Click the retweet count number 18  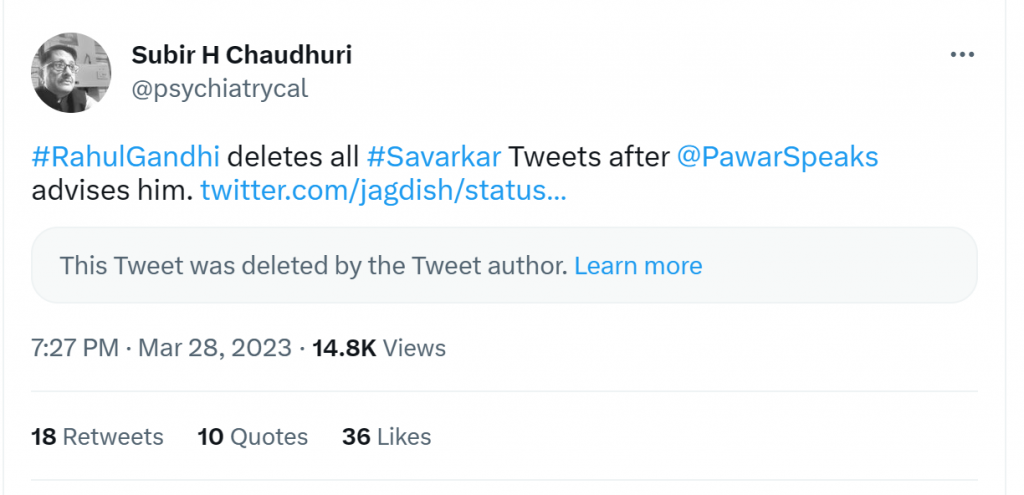[x=44, y=437]
